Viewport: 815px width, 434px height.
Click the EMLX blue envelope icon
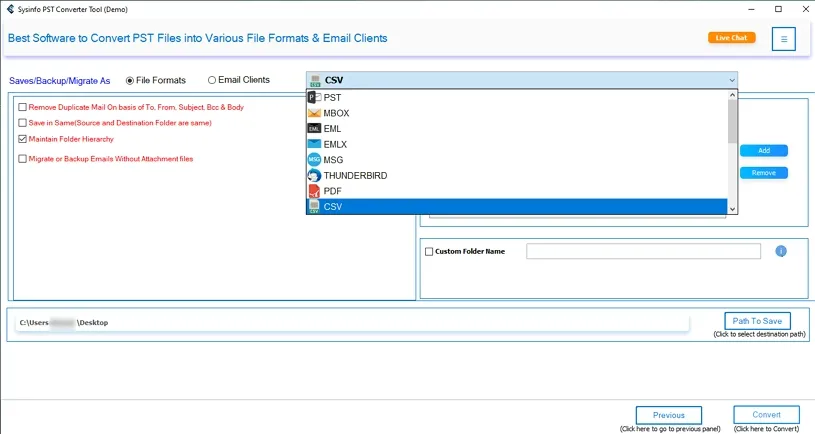tap(314, 144)
